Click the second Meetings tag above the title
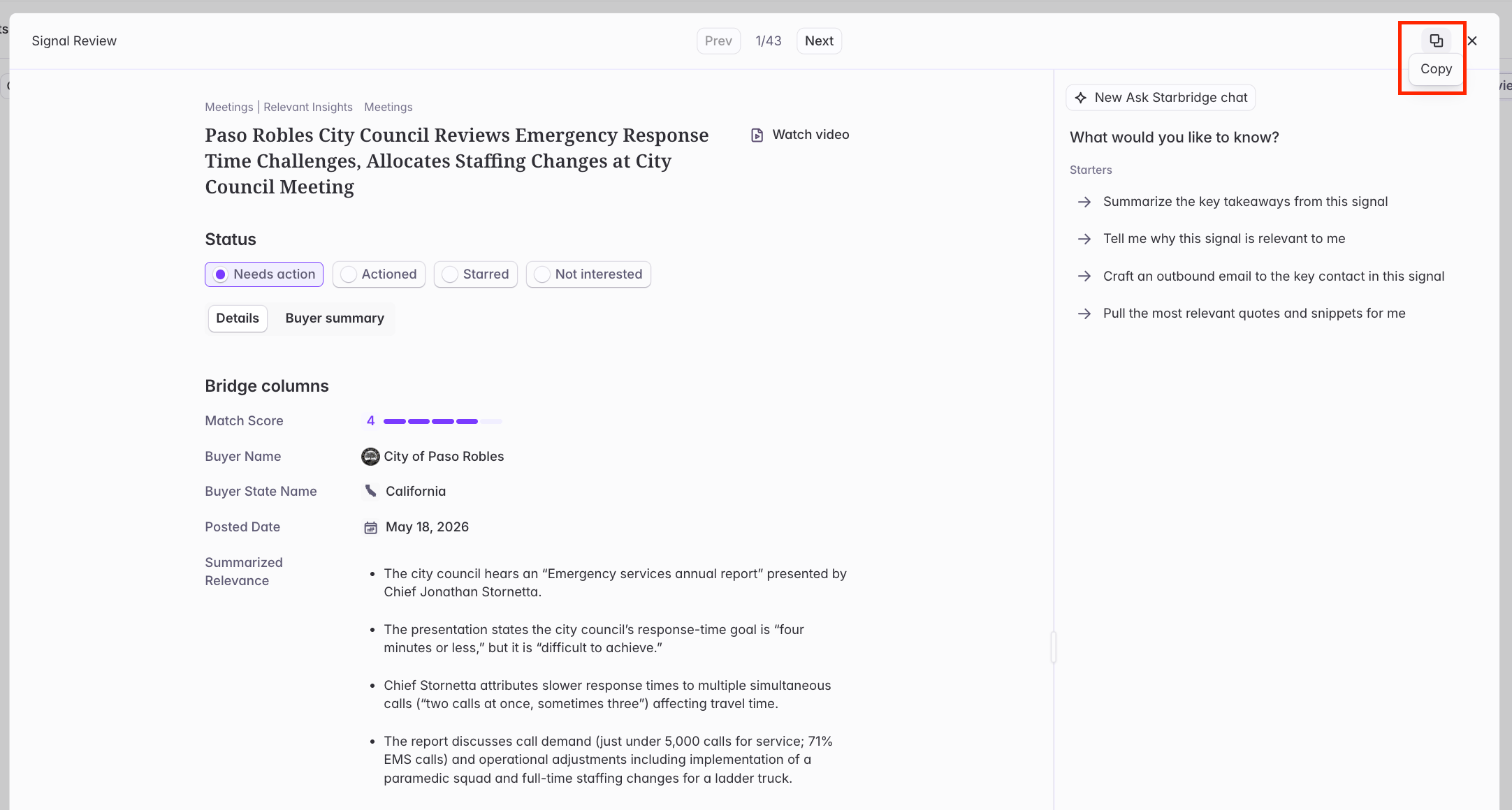The height and width of the screenshot is (810, 1512). tap(388, 107)
